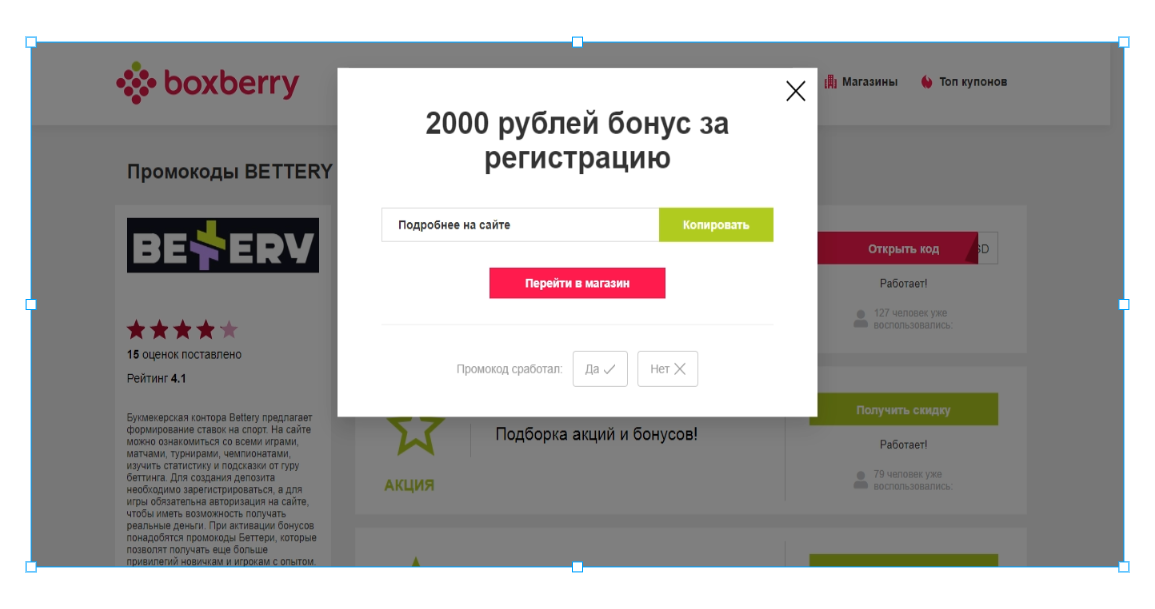Click the user icon beside 79 человек
Image resolution: width=1155 pixels, height=609 pixels.
860,480
